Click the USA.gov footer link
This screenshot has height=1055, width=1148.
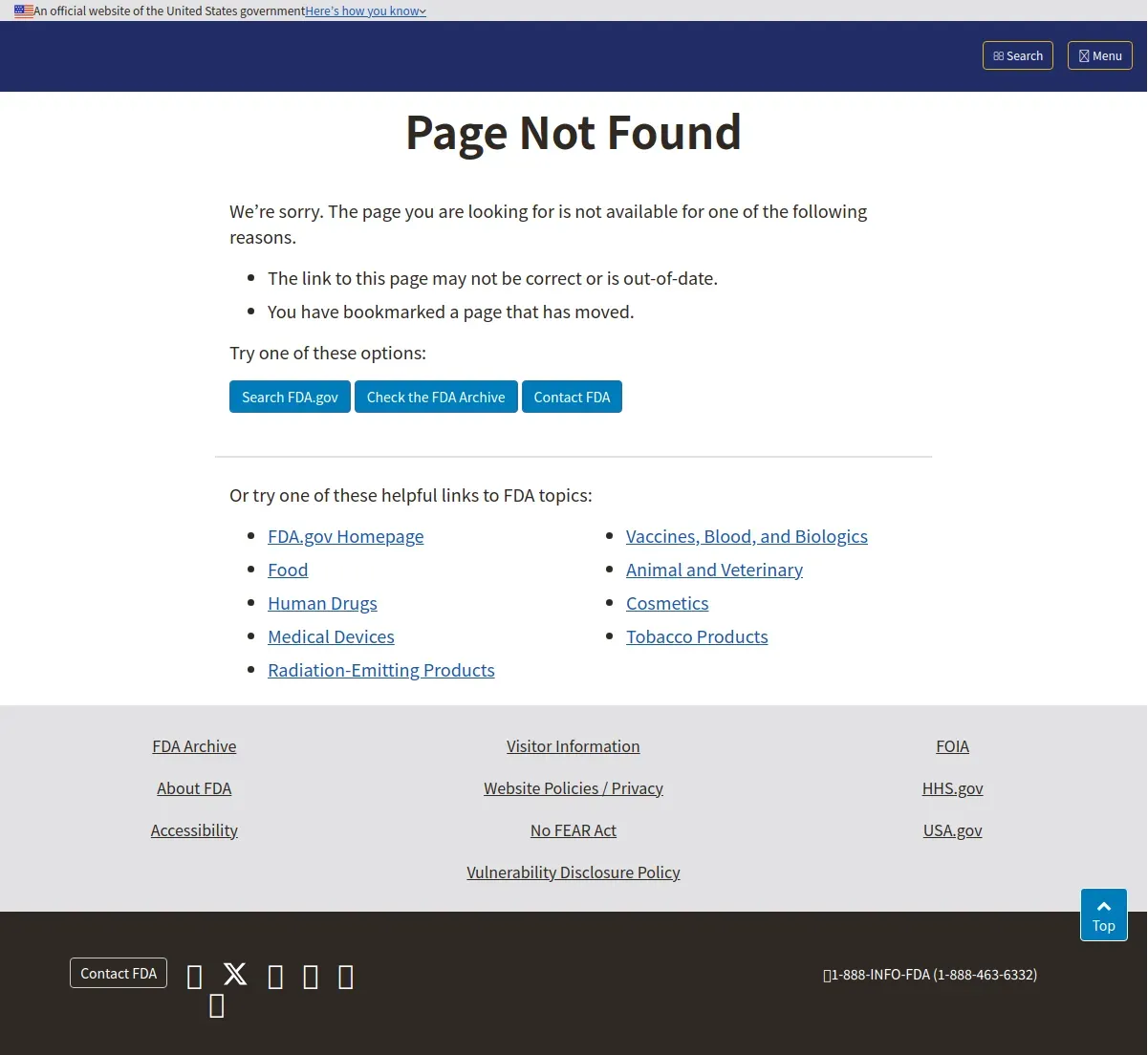[953, 830]
